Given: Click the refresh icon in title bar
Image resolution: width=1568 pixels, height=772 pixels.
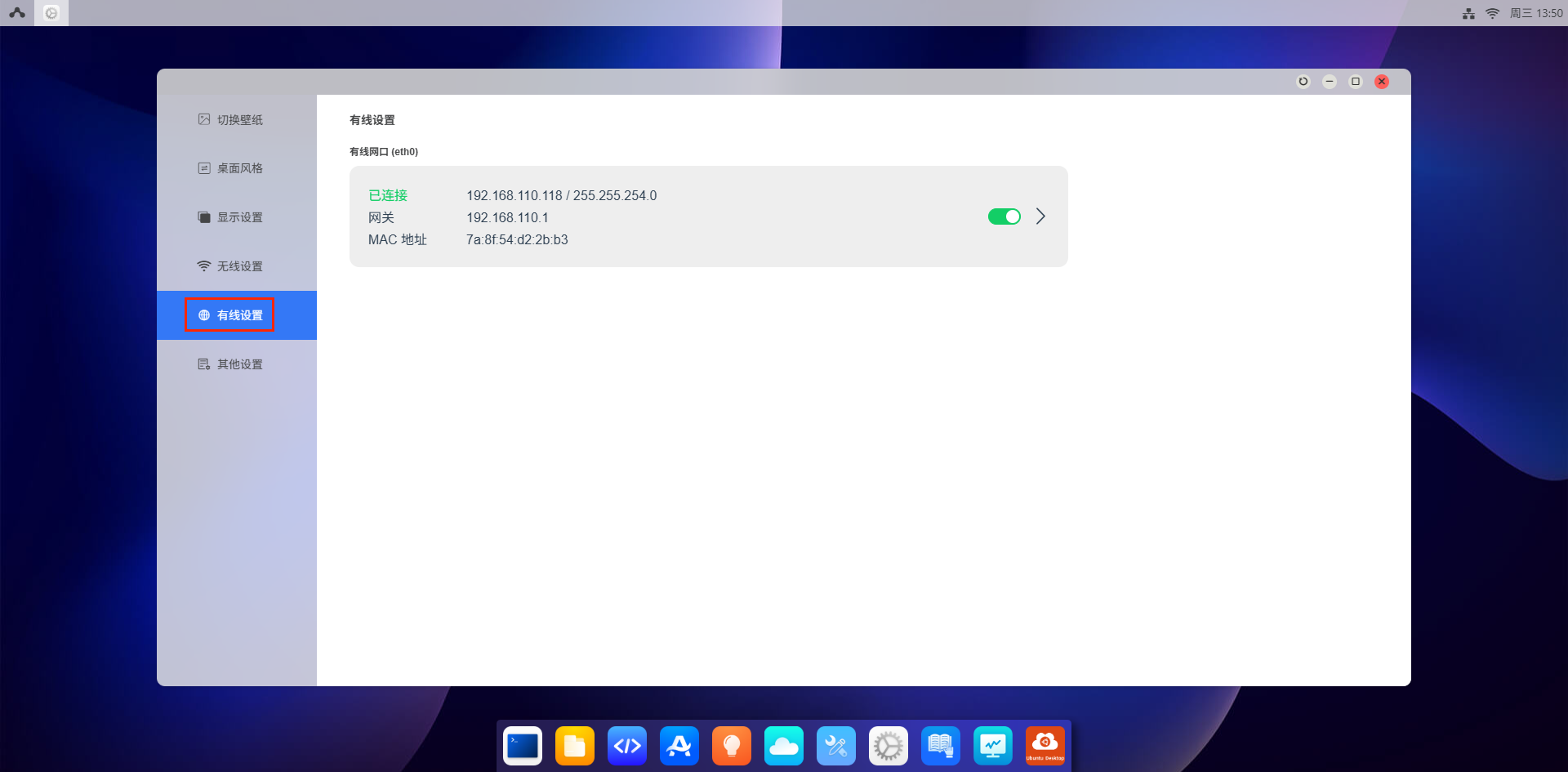Looking at the screenshot, I should 1303,82.
